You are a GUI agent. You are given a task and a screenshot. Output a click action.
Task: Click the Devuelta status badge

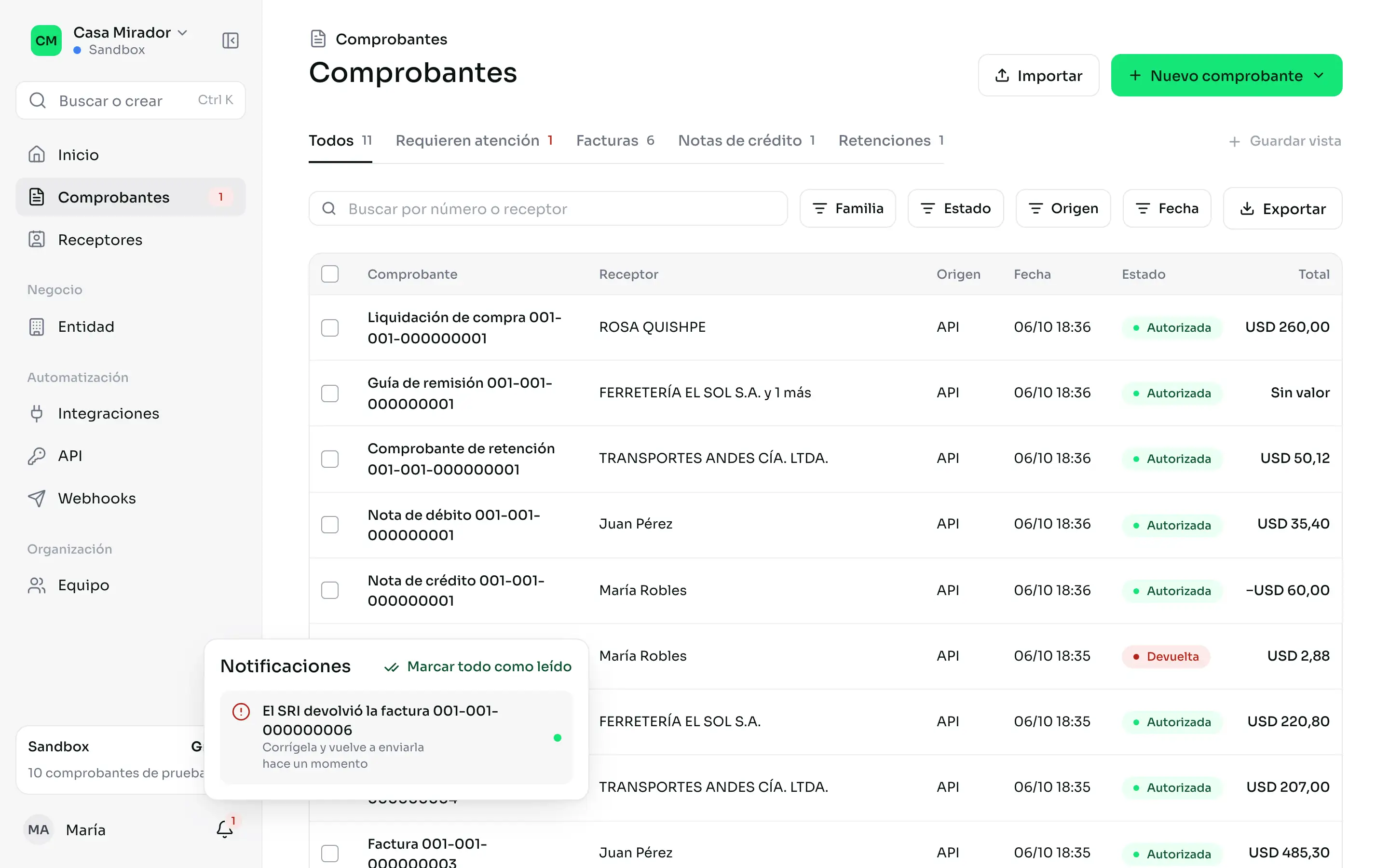(x=1166, y=656)
